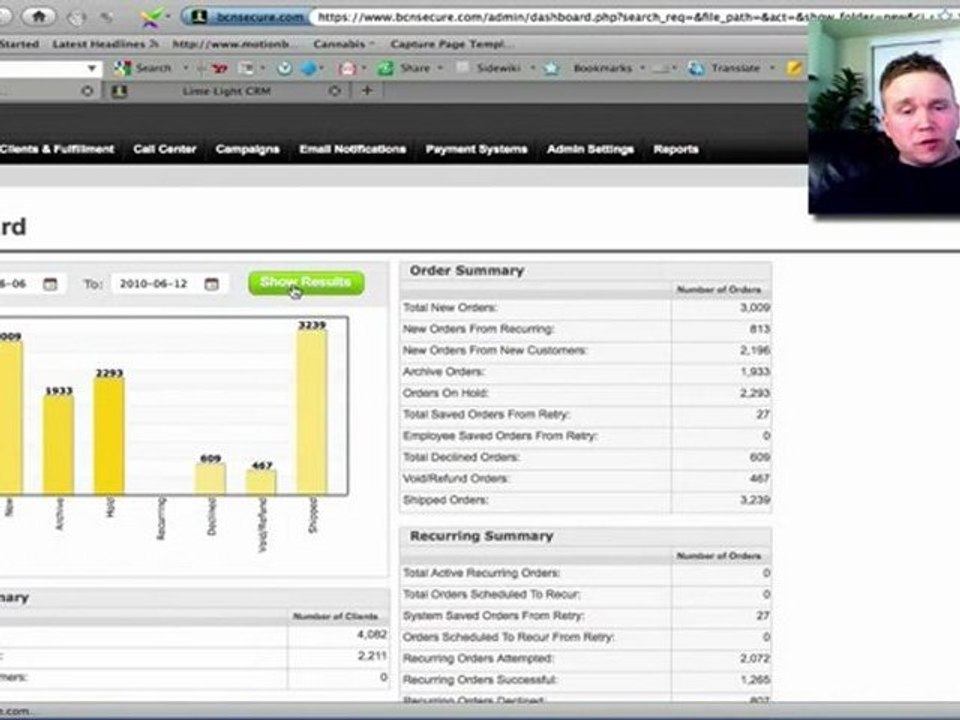Select the Total Saved Orders From Retry row

[x=586, y=415]
